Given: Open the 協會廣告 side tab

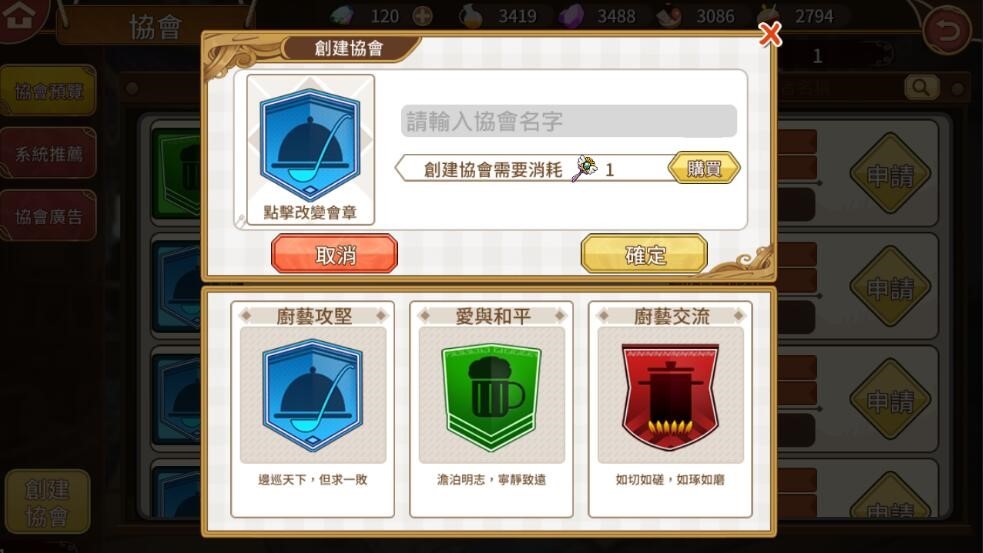Looking at the screenshot, I should point(48,216).
